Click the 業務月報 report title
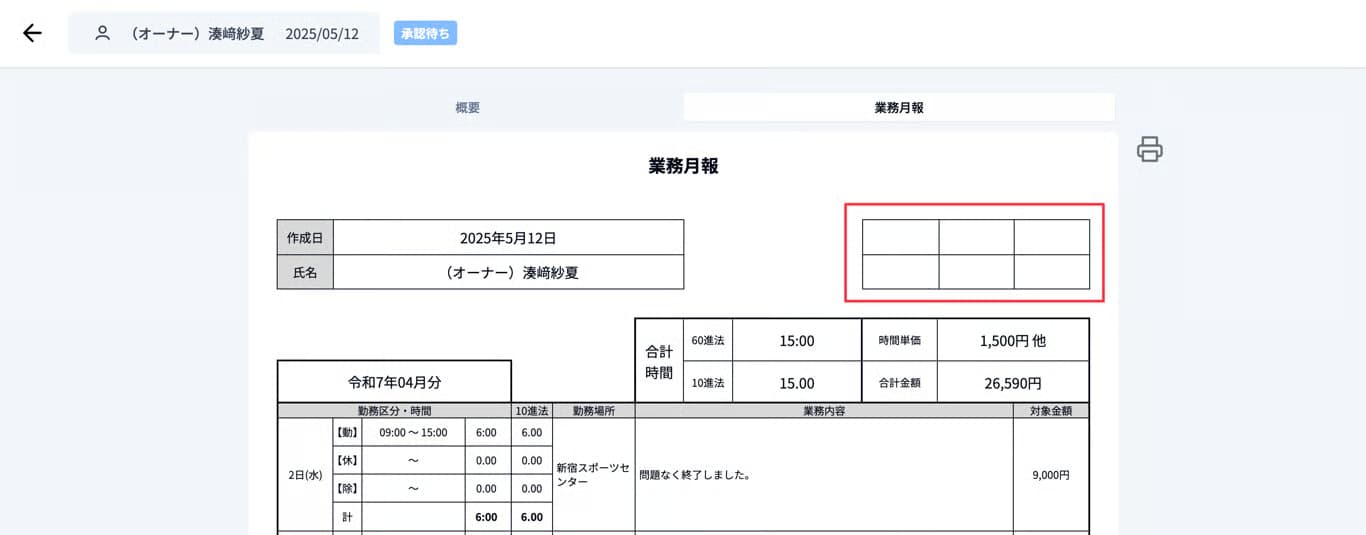 click(683, 166)
